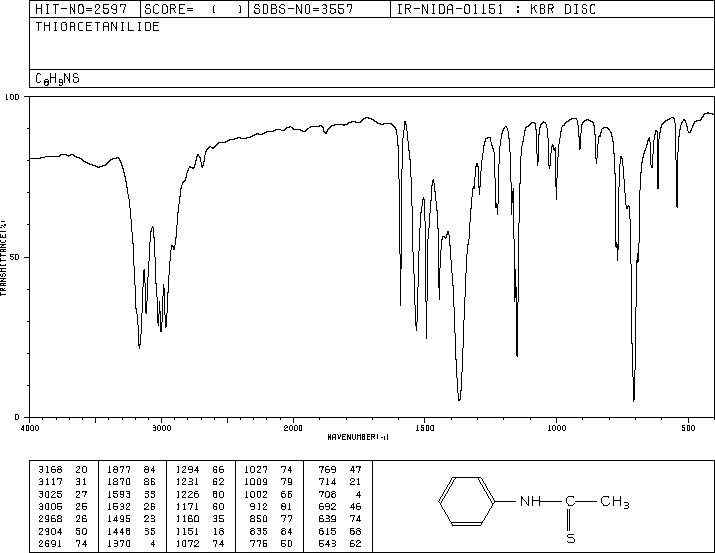Select the 1294 peak entry in the table
This screenshot has width=715, height=553.
[200, 469]
